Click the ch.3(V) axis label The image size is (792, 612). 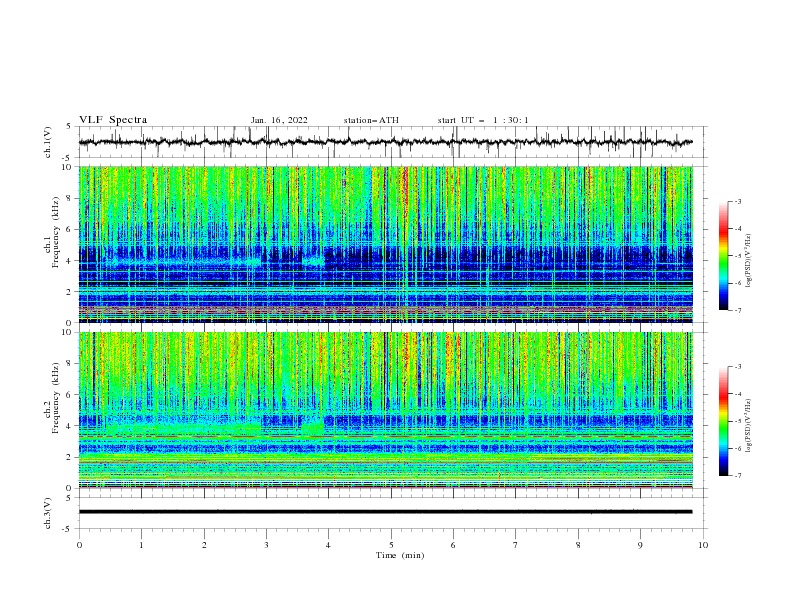click(x=48, y=513)
